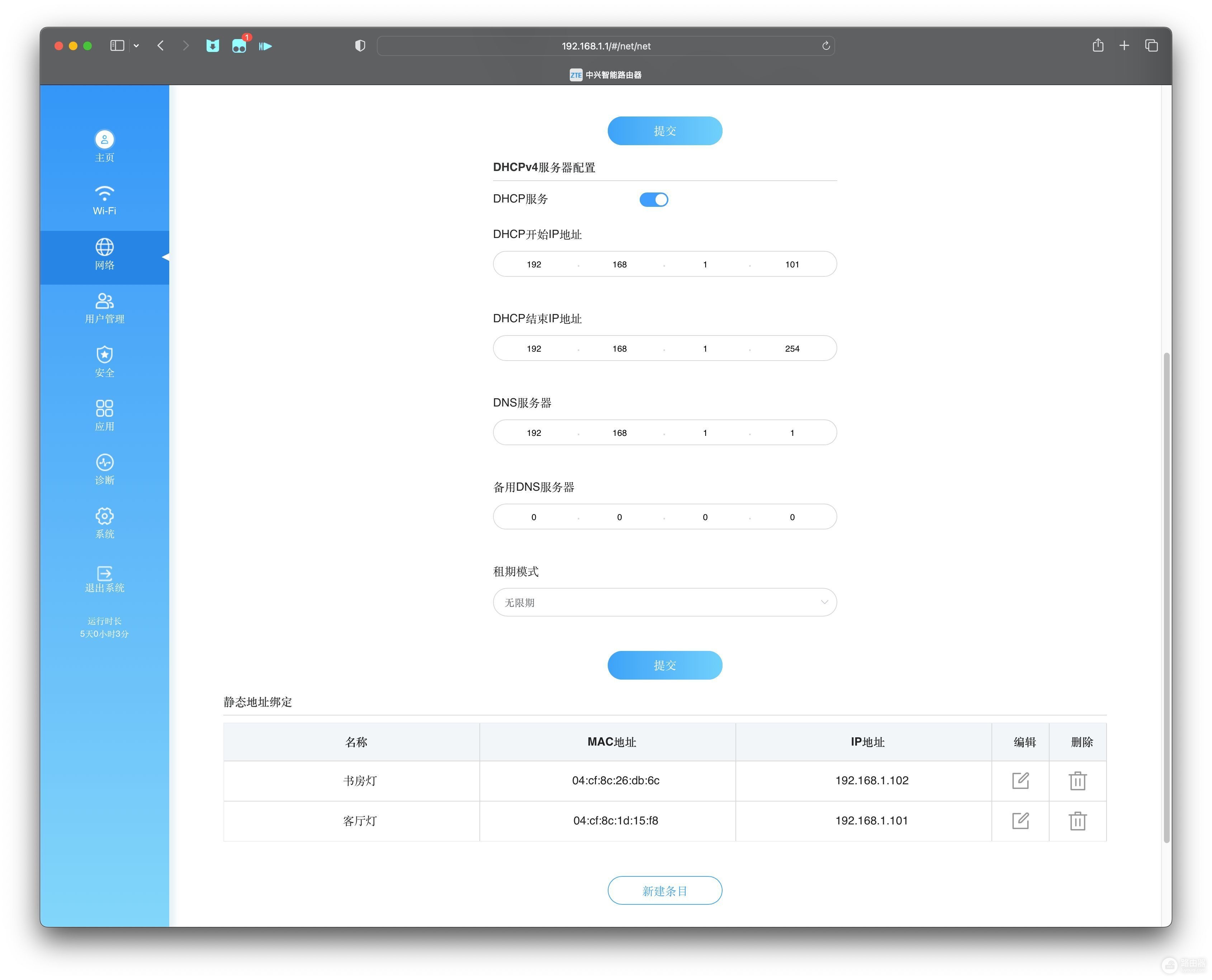Show the tab overview icon
Viewport: 1212px width, 980px height.
point(1151,46)
